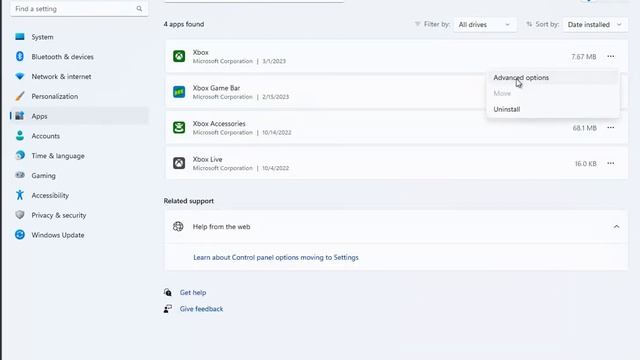Open the Accessibility figure icon
Screen dimensions: 640x360
[20, 195]
